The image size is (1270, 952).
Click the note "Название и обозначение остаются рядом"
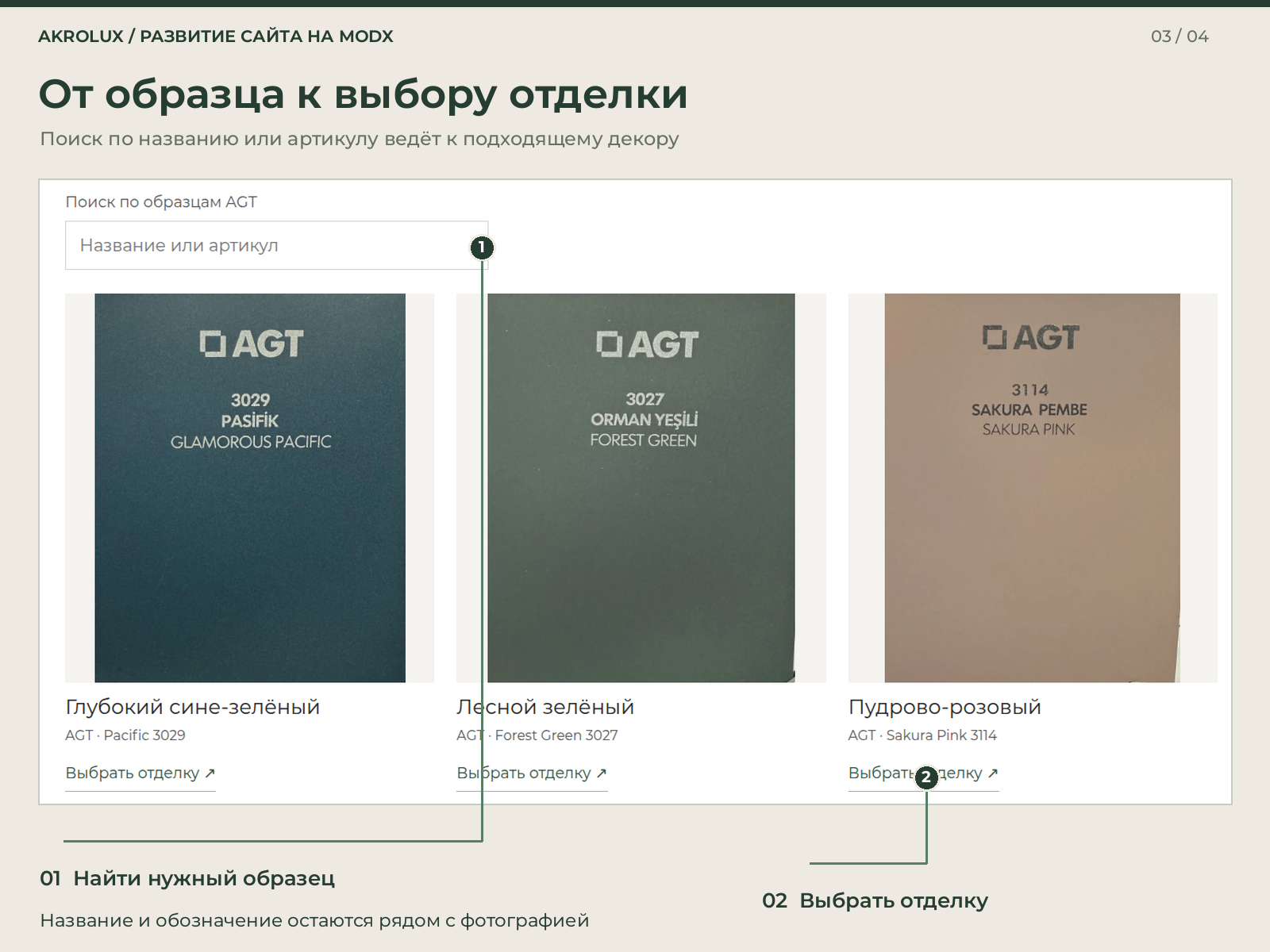314,920
